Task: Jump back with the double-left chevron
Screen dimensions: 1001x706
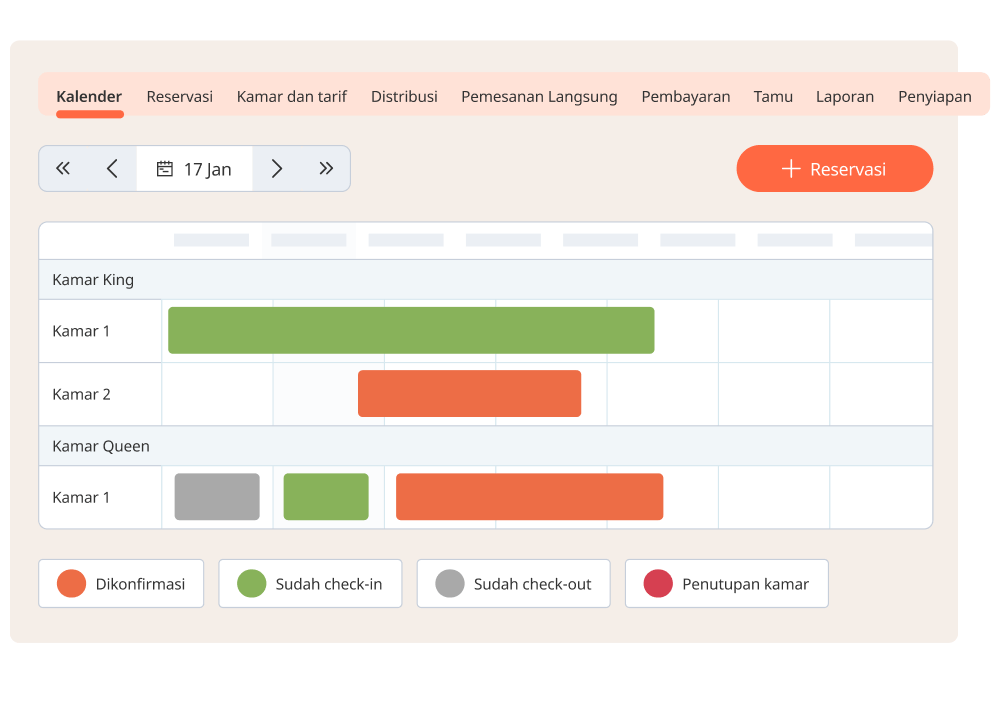Action: tap(63, 169)
